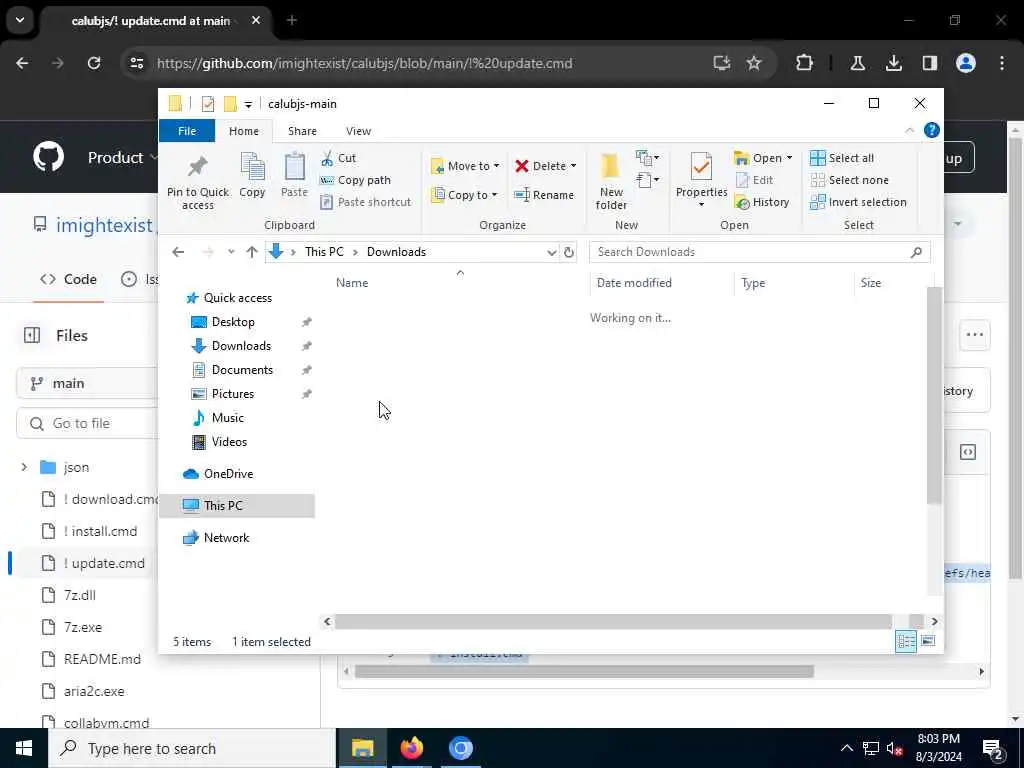
Task: Select Music in navigation pane
Action: click(x=227, y=418)
